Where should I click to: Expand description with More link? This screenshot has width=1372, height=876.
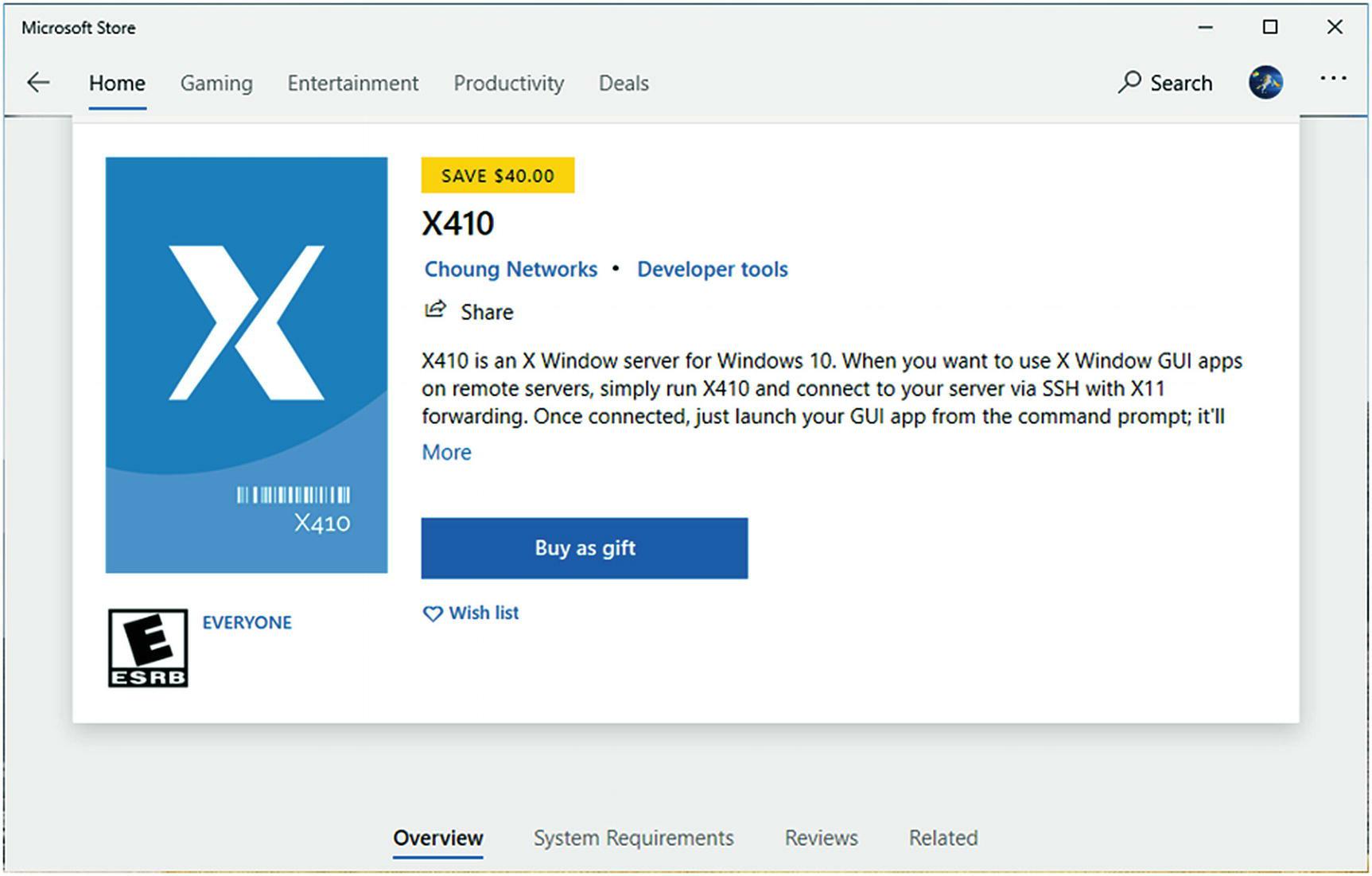(x=446, y=453)
